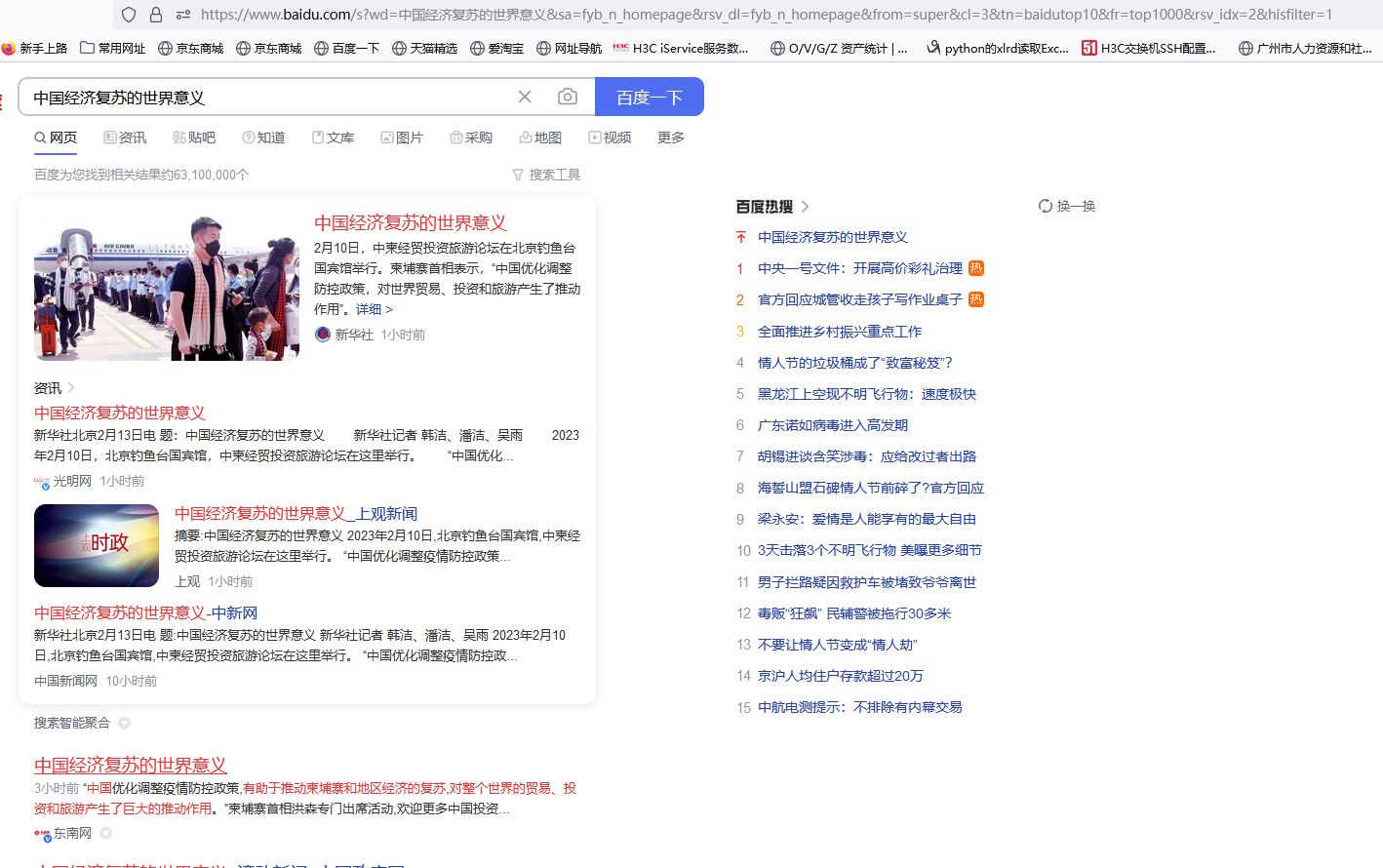1383x868 pixels.
Task: Open hot search 不要让情人节变成"情人劫"
Action: [x=838, y=645]
